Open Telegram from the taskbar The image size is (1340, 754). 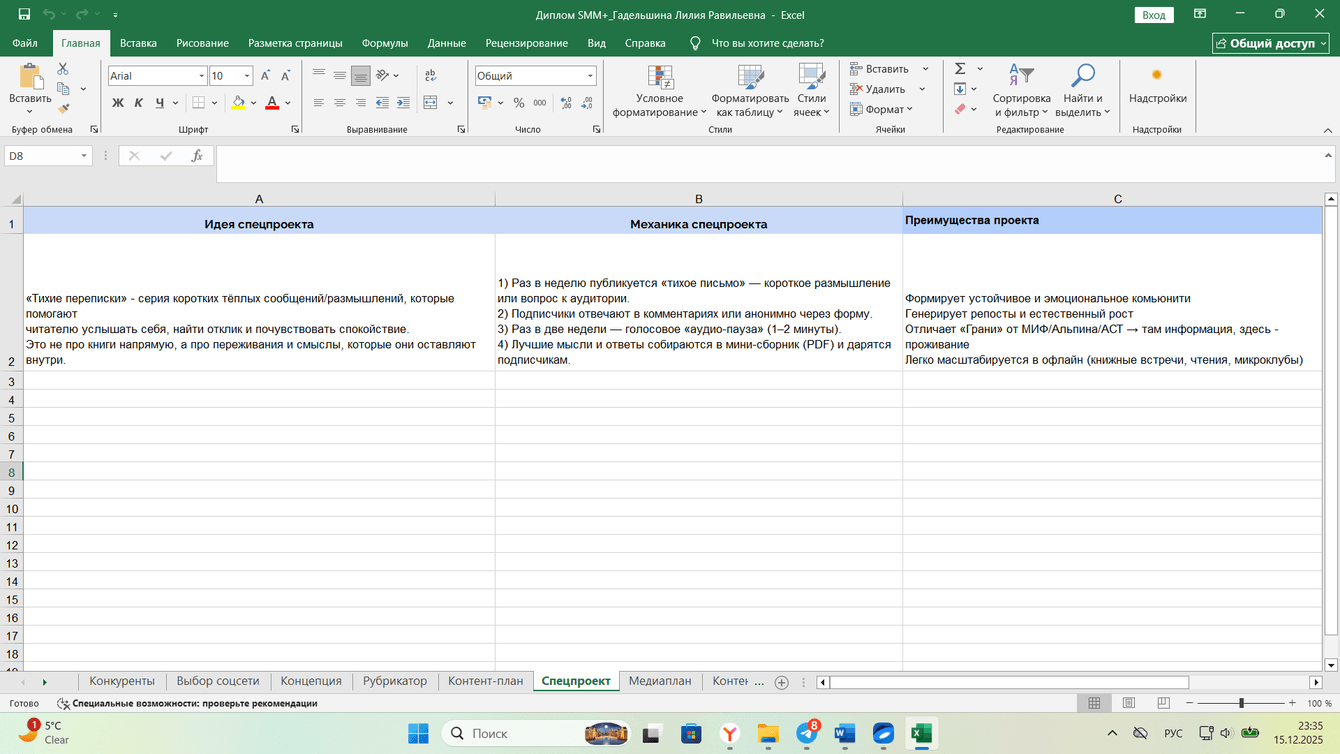[807, 733]
